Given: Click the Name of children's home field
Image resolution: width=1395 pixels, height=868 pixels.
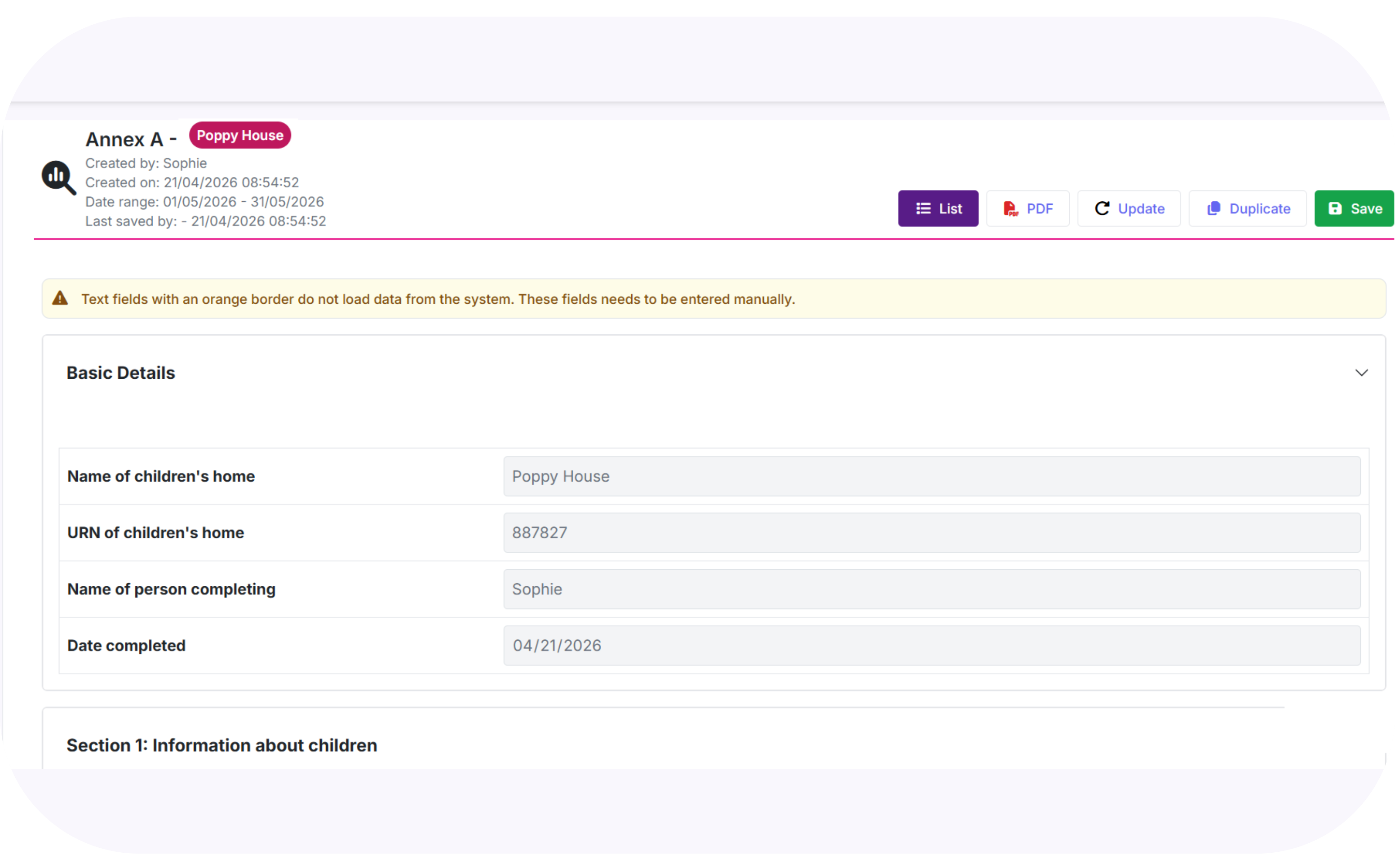Looking at the screenshot, I should [931, 477].
